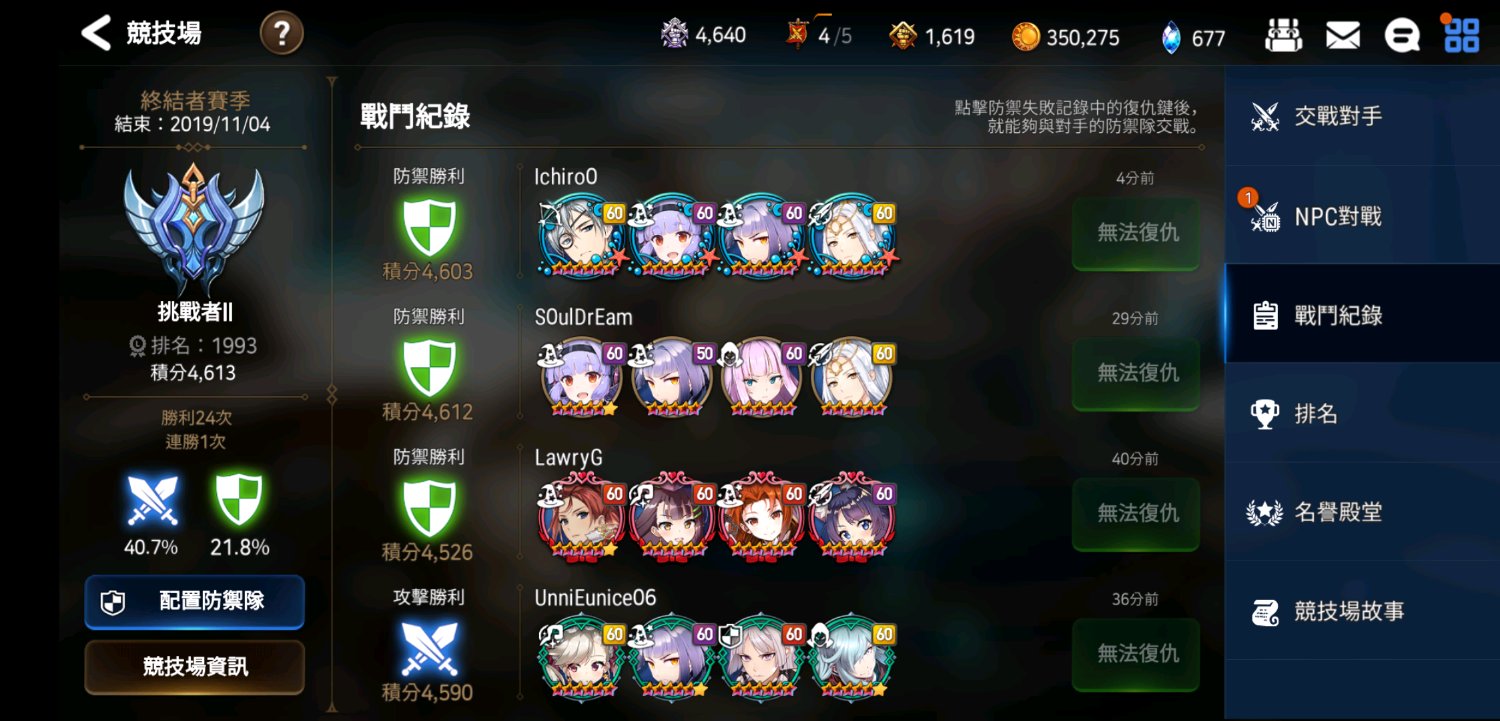Tap the blue gem currency icon
The image size is (1500, 721).
(1171, 37)
